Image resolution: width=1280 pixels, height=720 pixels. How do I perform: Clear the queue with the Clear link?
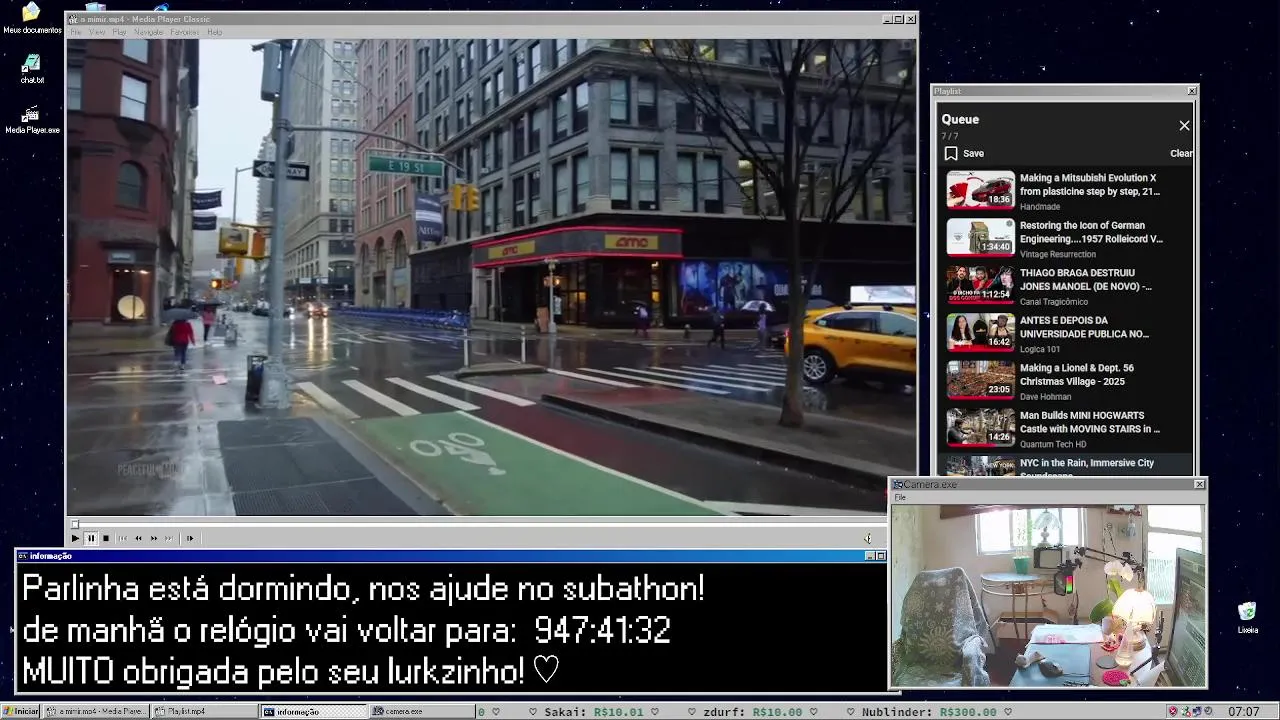coord(1181,154)
